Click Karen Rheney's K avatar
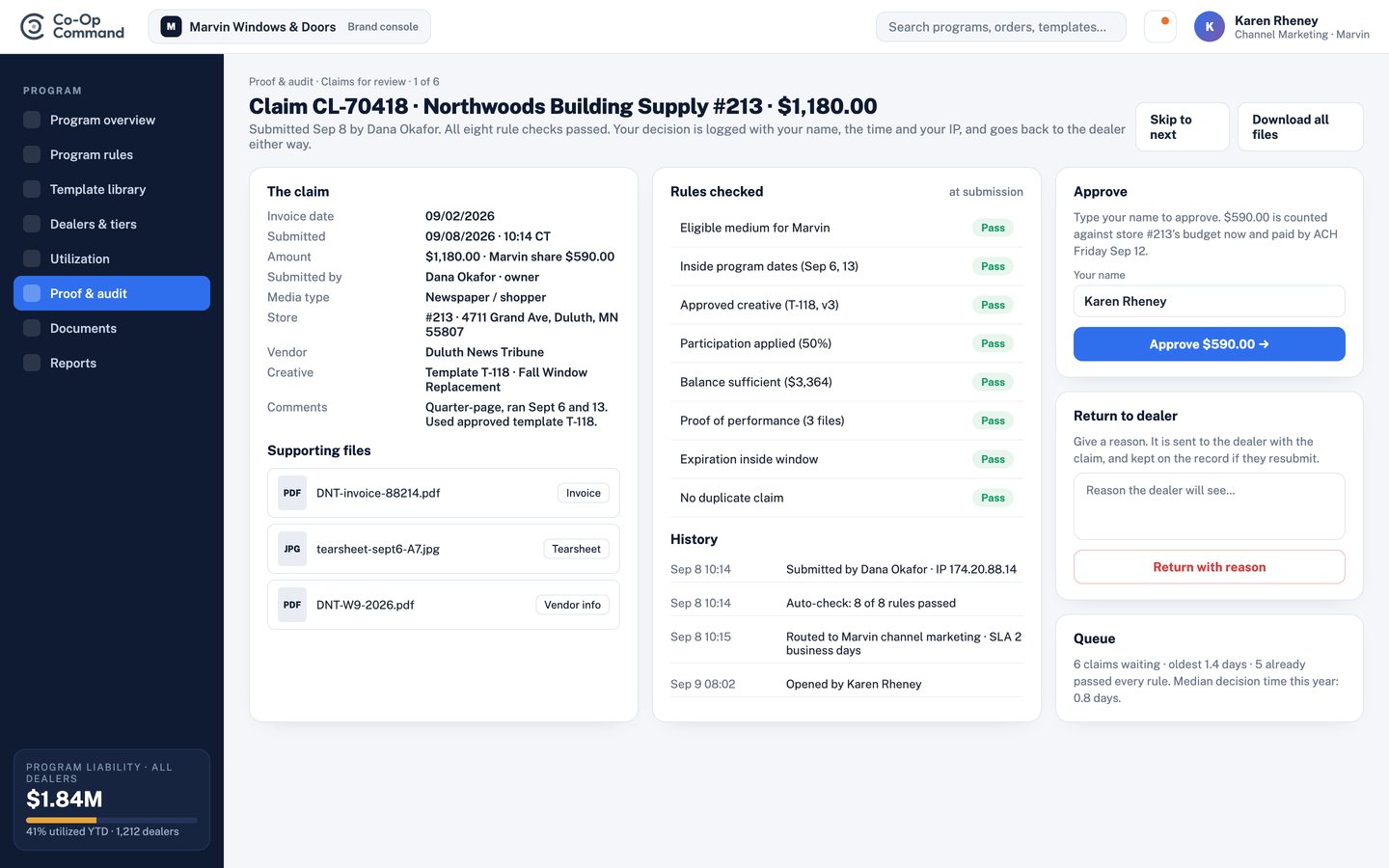Screen dimensions: 1389x868 coord(1210,27)
